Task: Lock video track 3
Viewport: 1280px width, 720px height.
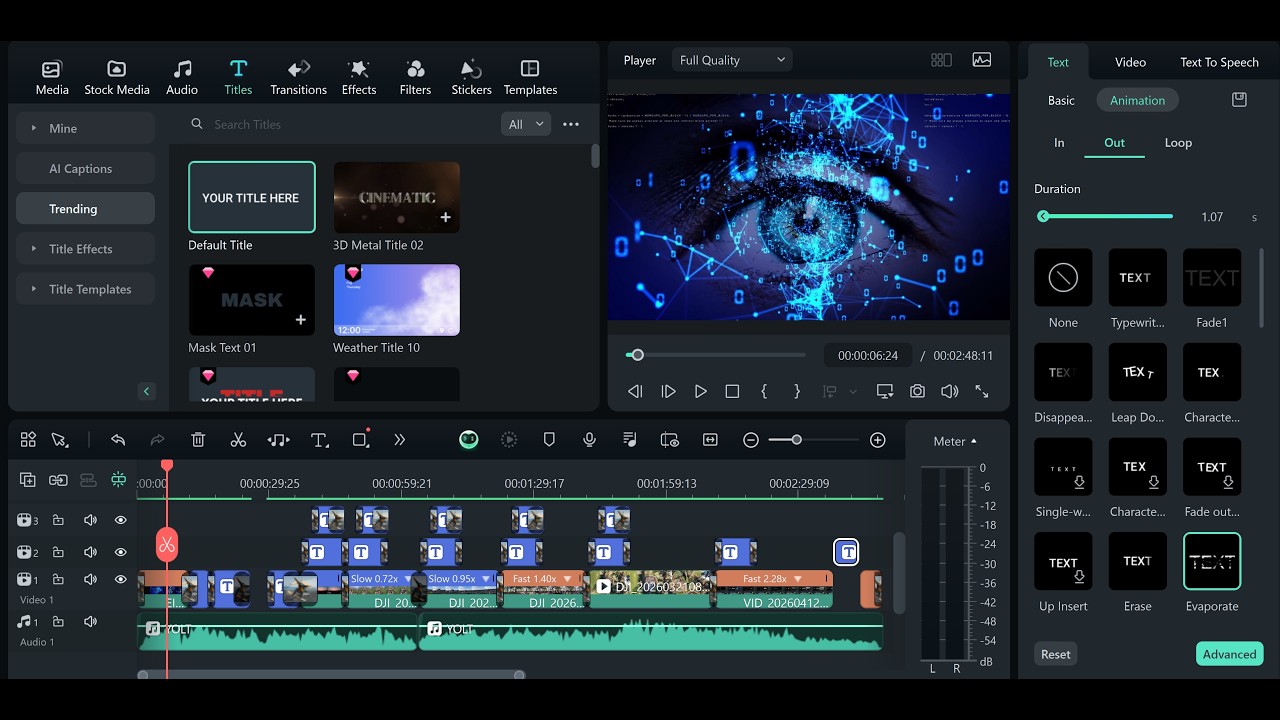Action: [58, 520]
